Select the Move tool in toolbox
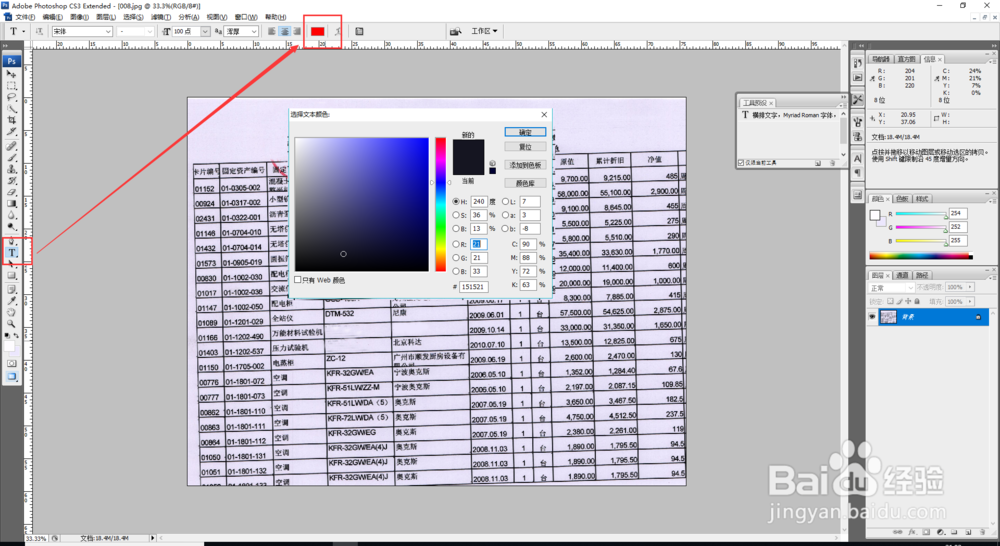1000x546 pixels. point(11,74)
